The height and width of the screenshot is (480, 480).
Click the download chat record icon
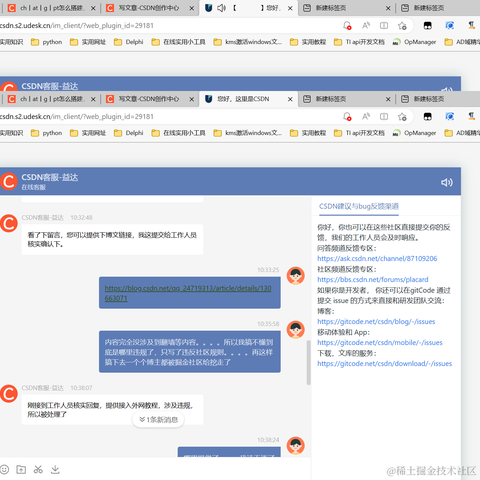(55, 469)
